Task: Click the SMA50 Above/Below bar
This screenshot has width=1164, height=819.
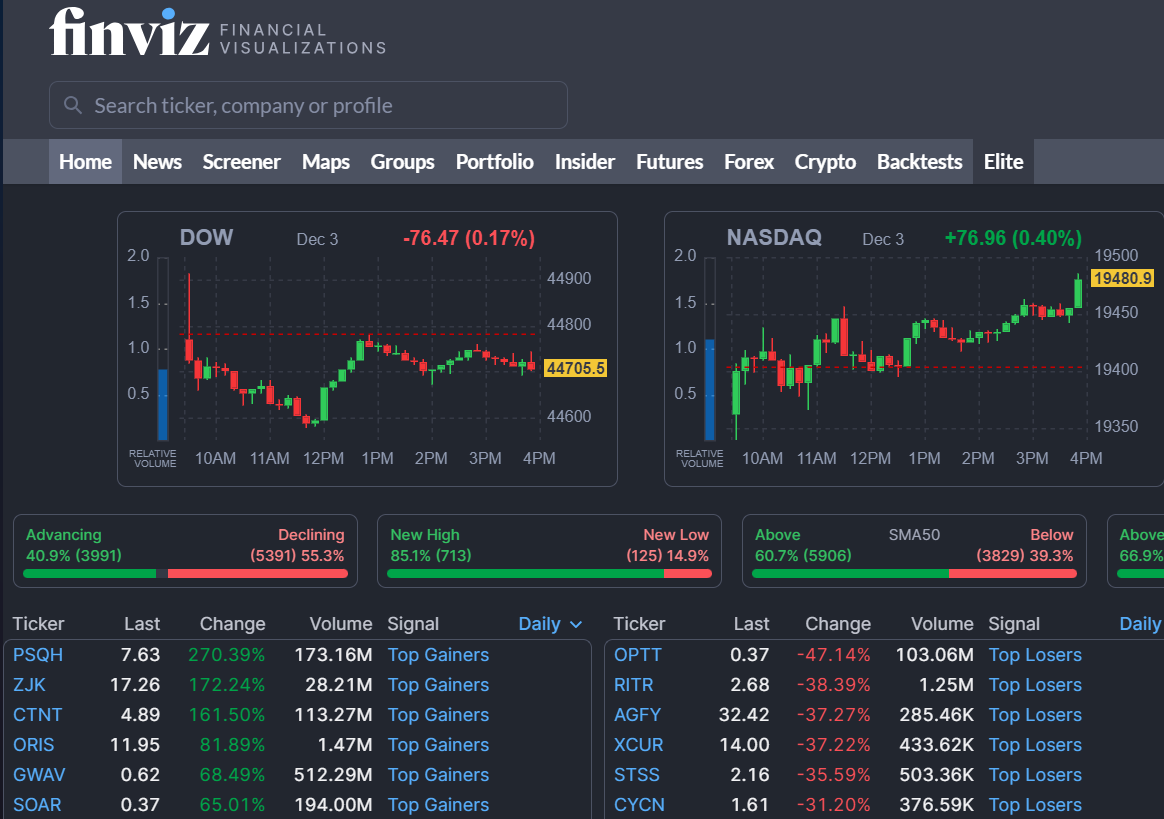Action: [x=915, y=573]
